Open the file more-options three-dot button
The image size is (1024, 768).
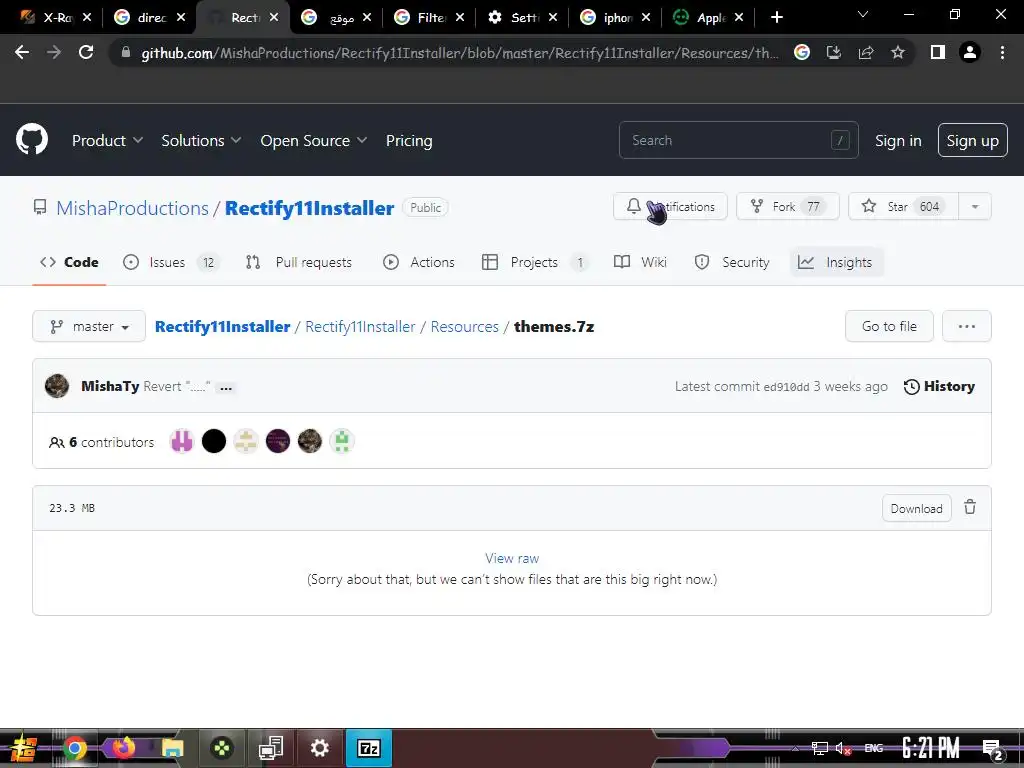click(967, 326)
